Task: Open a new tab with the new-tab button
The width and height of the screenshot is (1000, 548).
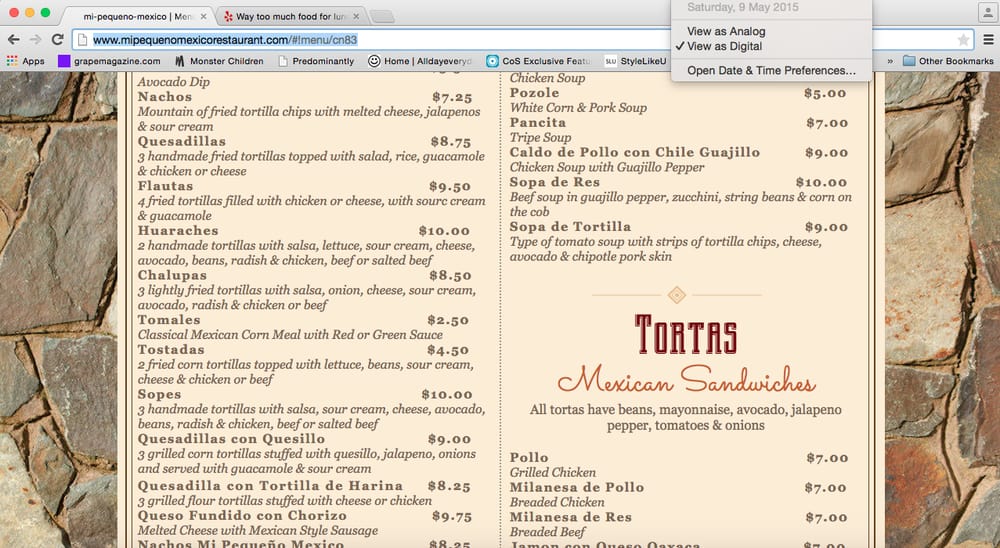Action: click(382, 17)
